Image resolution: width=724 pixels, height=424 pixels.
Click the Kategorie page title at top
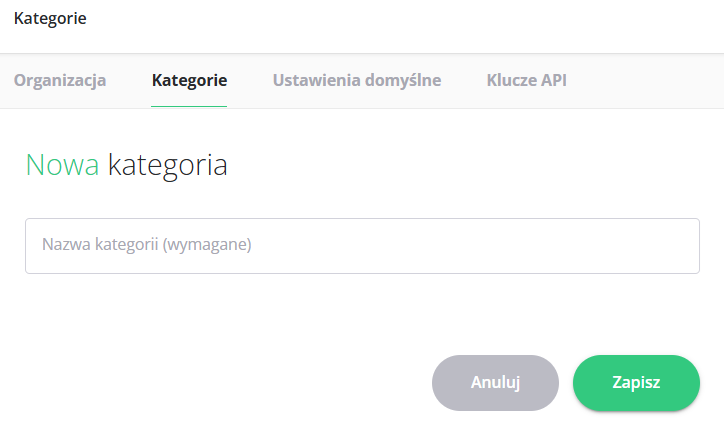point(50,19)
